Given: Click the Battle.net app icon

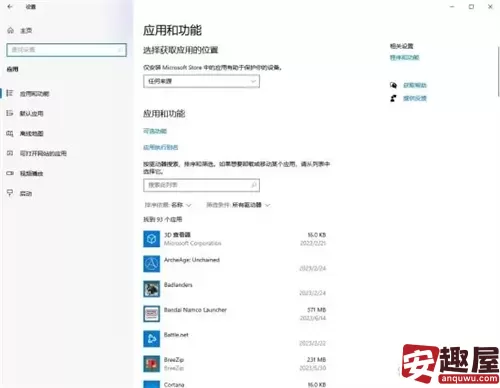Looking at the screenshot, I should 152,339.
